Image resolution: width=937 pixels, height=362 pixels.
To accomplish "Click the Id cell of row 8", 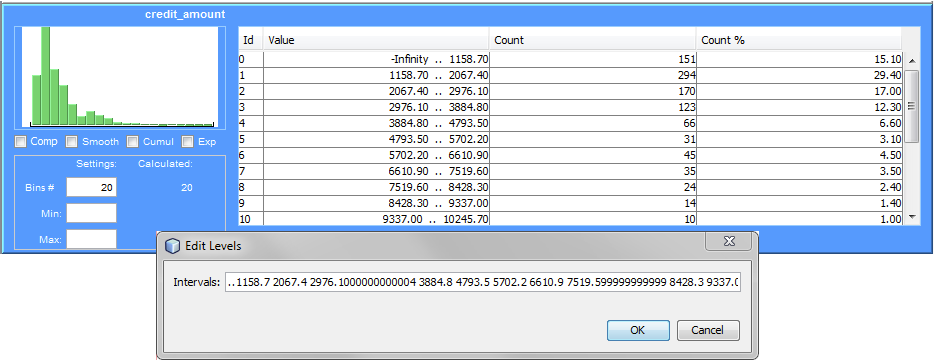I will pos(250,187).
